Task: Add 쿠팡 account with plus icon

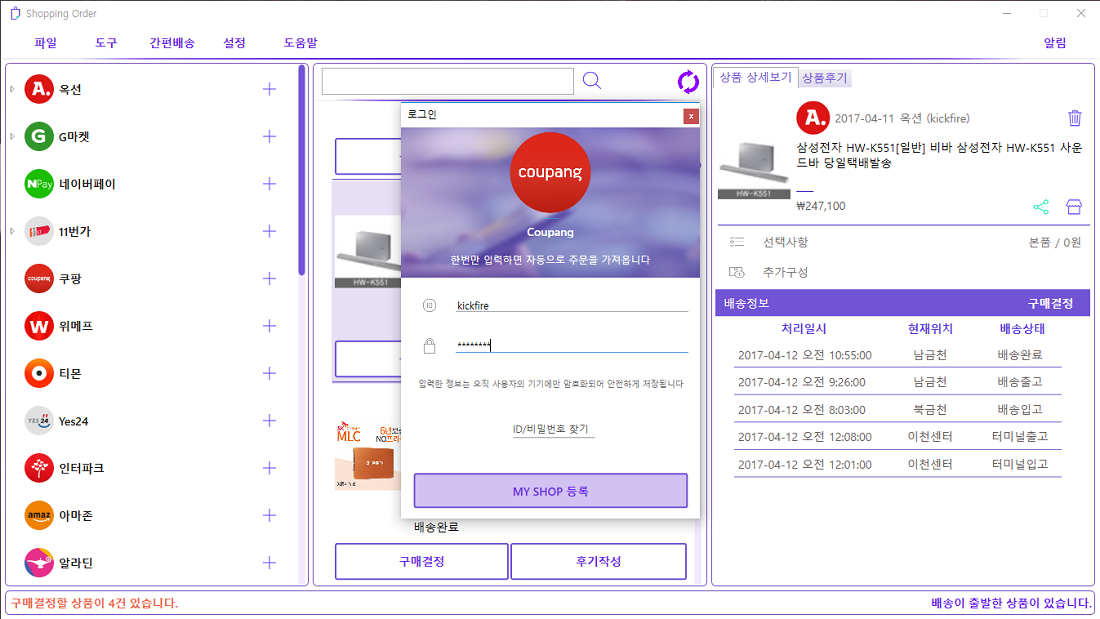Action: coord(269,279)
